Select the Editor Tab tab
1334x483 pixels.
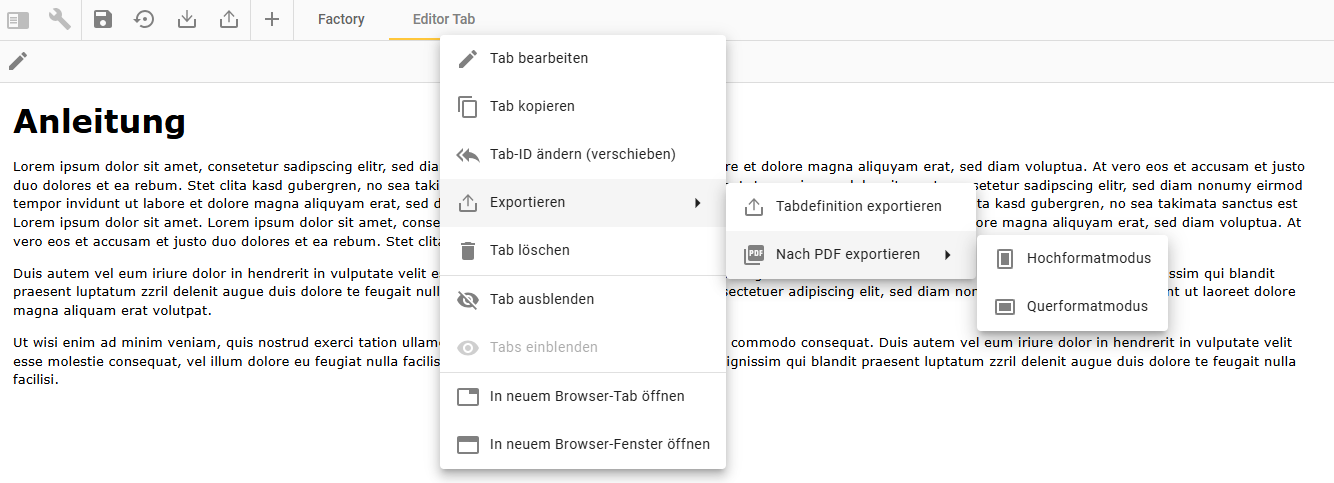(444, 19)
